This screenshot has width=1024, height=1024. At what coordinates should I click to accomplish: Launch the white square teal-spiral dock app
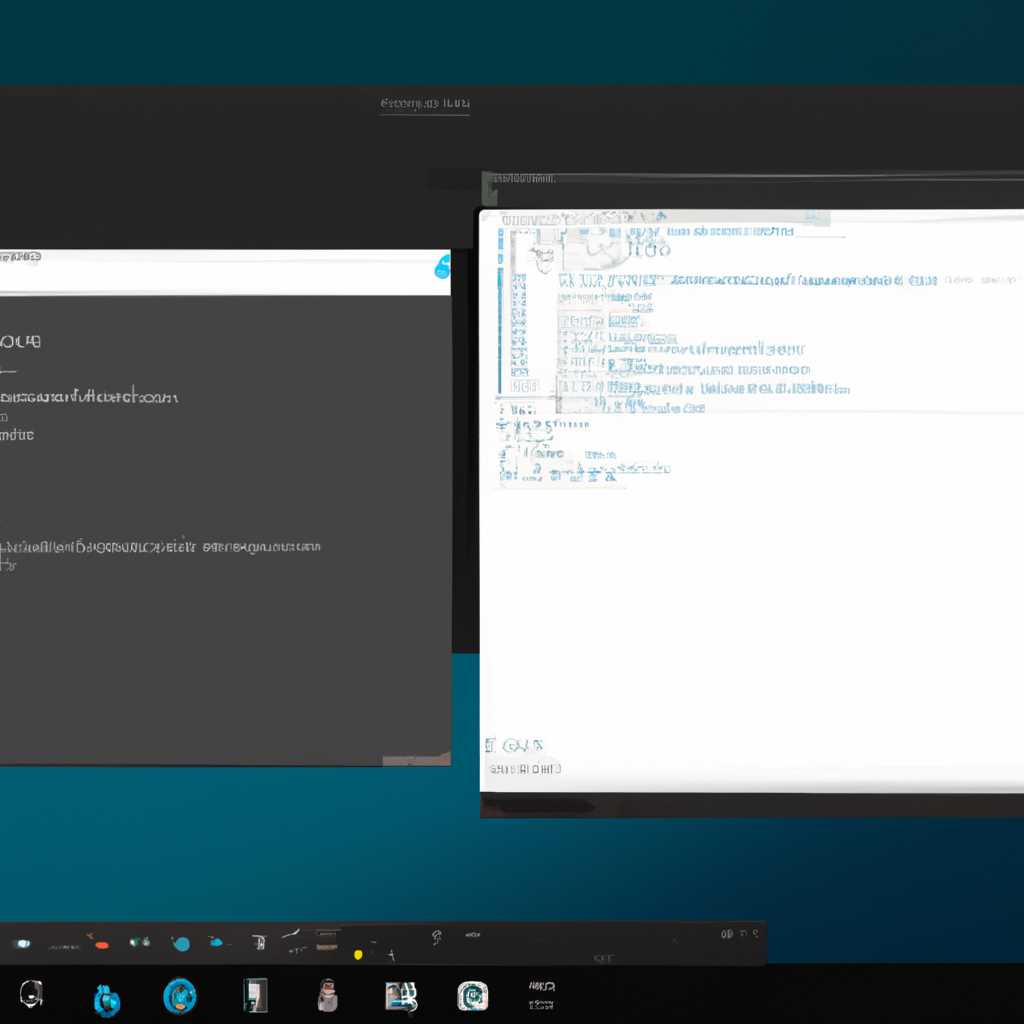click(472, 996)
